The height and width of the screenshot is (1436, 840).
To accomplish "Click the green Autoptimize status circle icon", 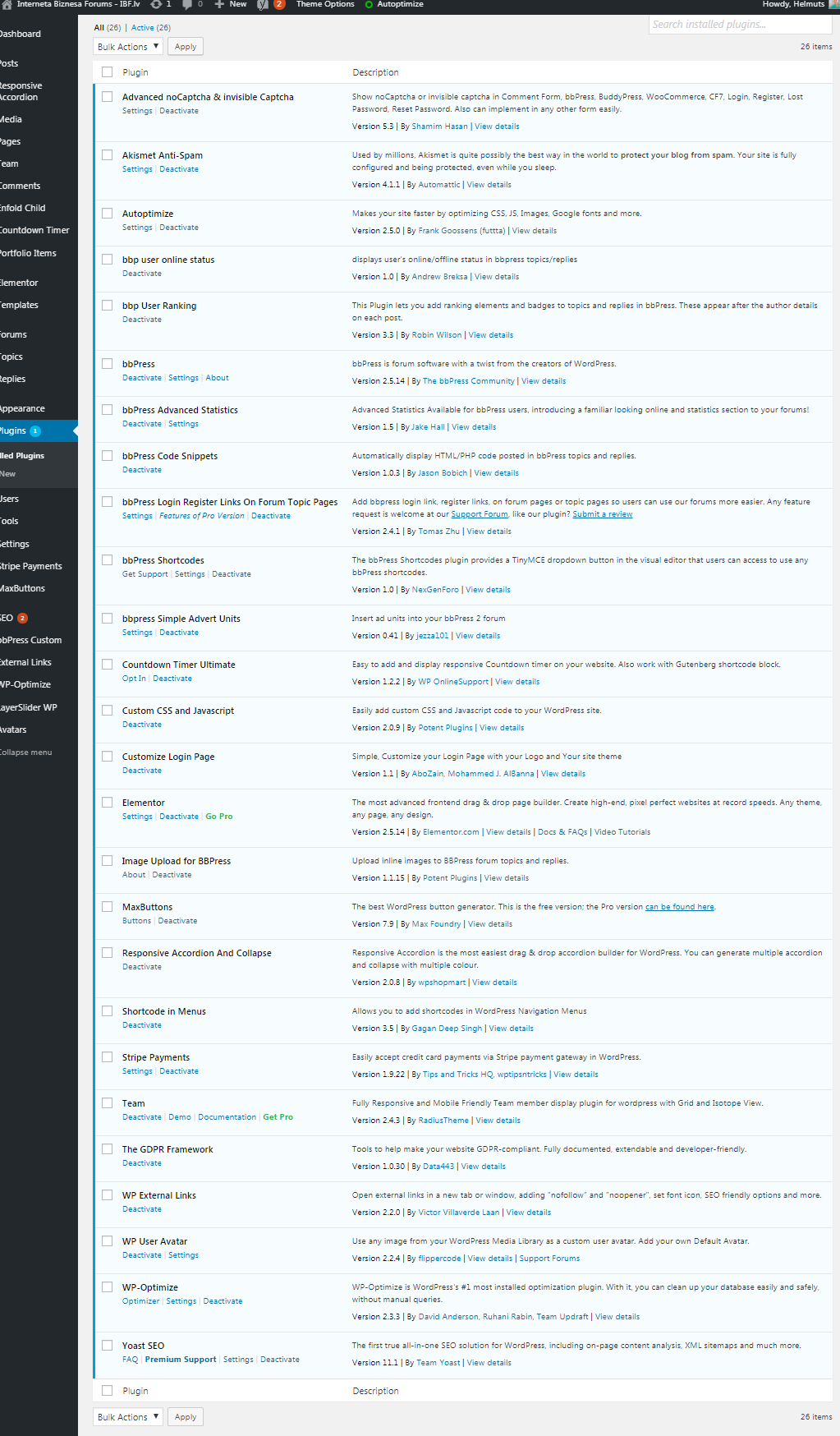I will click(x=369, y=4).
